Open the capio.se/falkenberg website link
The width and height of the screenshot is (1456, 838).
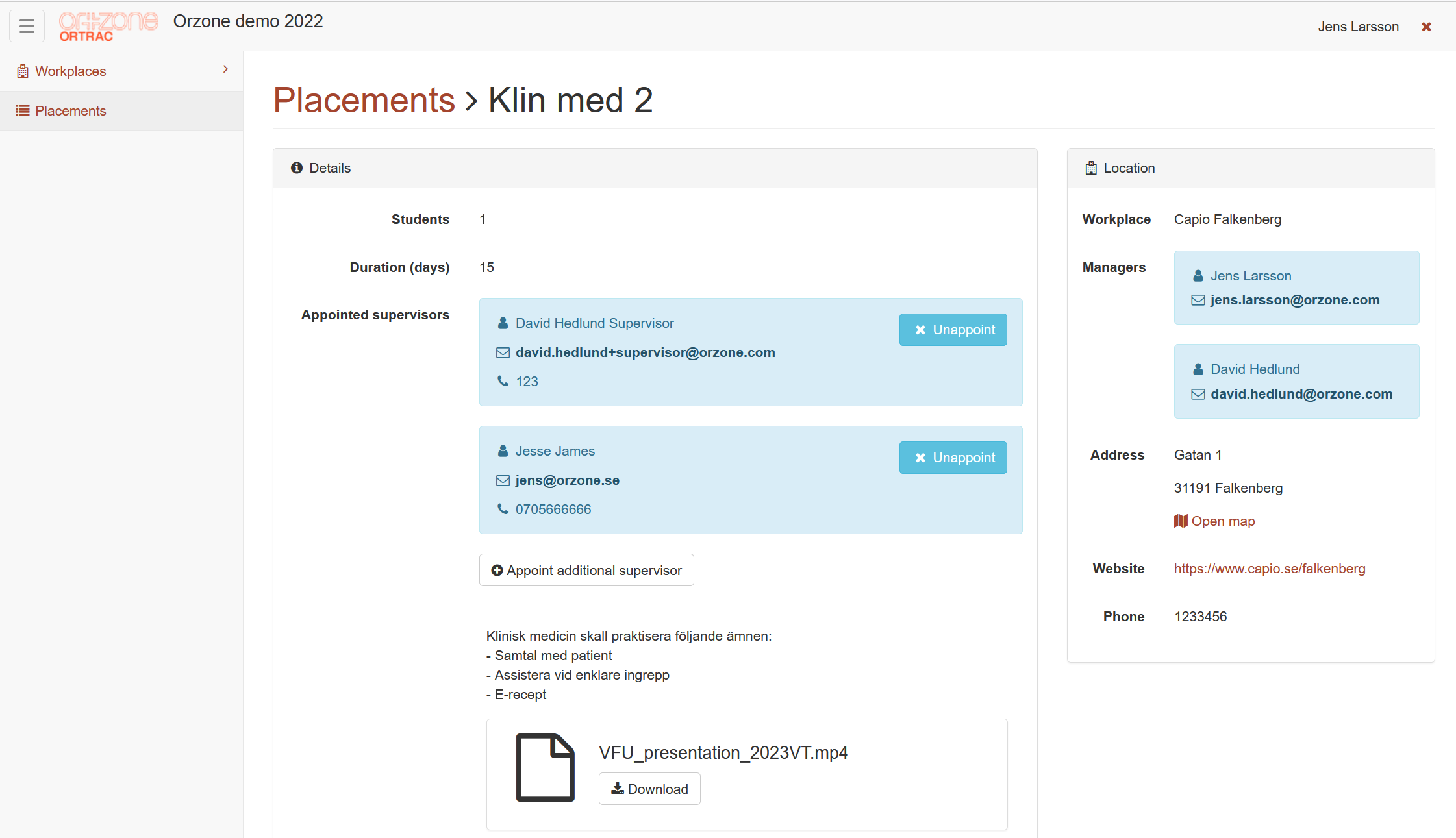point(1269,569)
